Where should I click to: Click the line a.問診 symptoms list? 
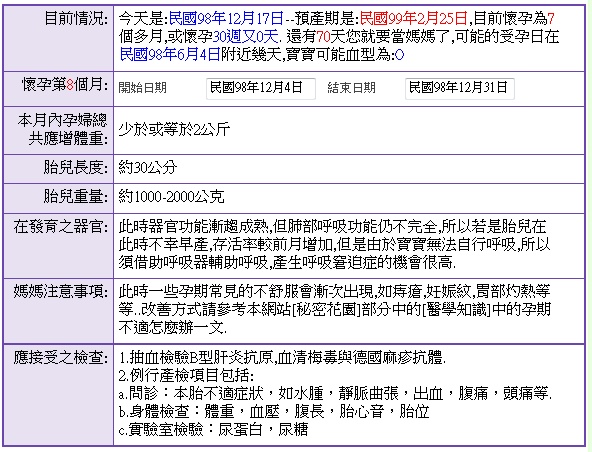(335, 393)
